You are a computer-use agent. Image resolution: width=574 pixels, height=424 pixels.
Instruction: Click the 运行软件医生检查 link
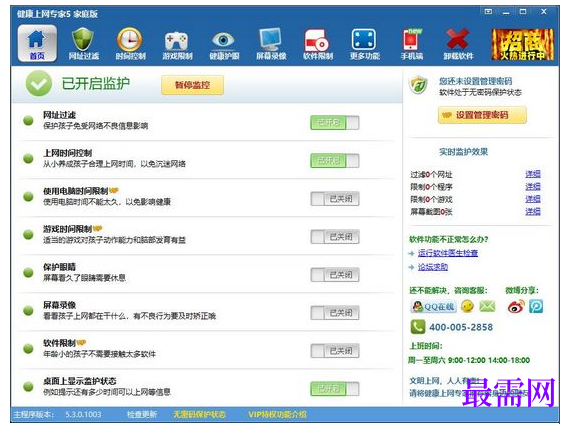coord(448,253)
